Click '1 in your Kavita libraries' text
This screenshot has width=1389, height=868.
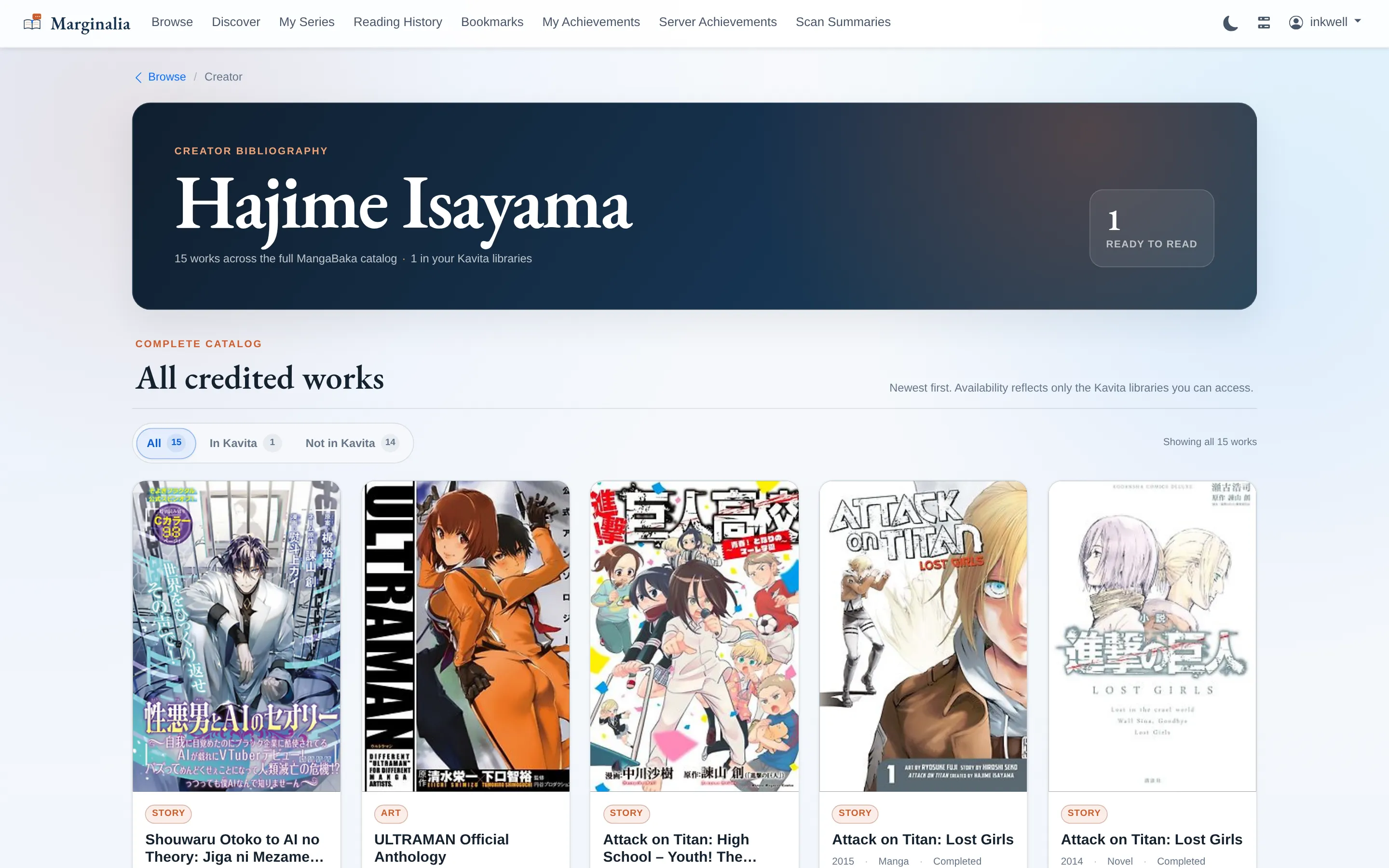471,258
